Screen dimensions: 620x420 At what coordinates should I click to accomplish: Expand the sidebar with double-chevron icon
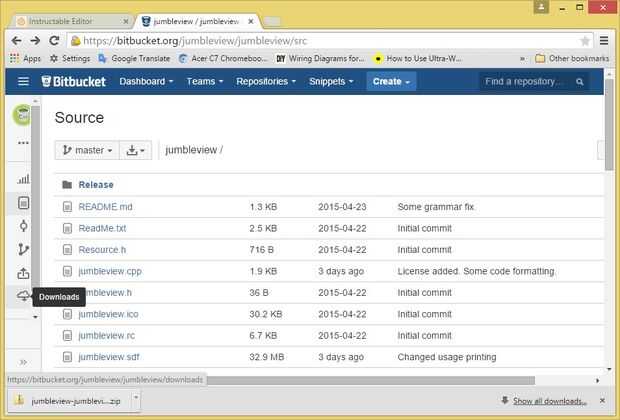coord(23,362)
